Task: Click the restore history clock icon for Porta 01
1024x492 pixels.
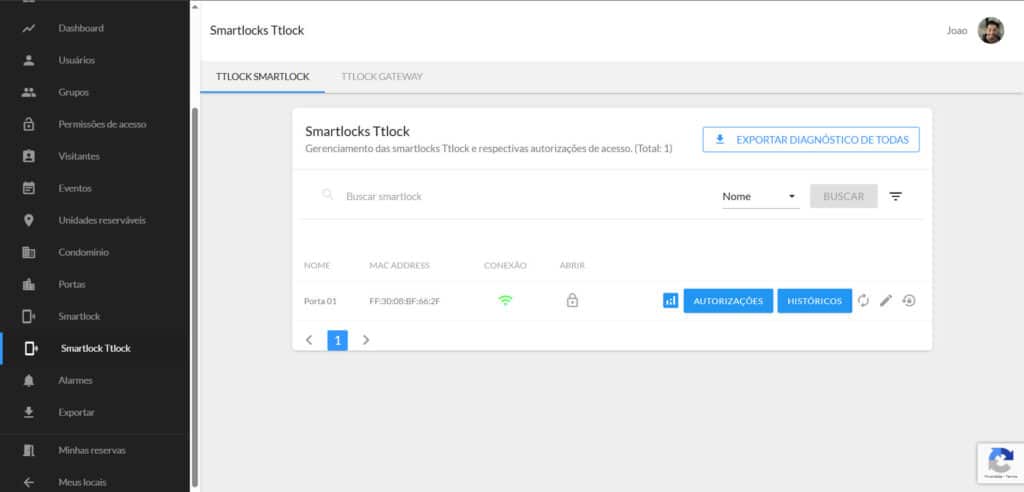Action: coord(908,301)
